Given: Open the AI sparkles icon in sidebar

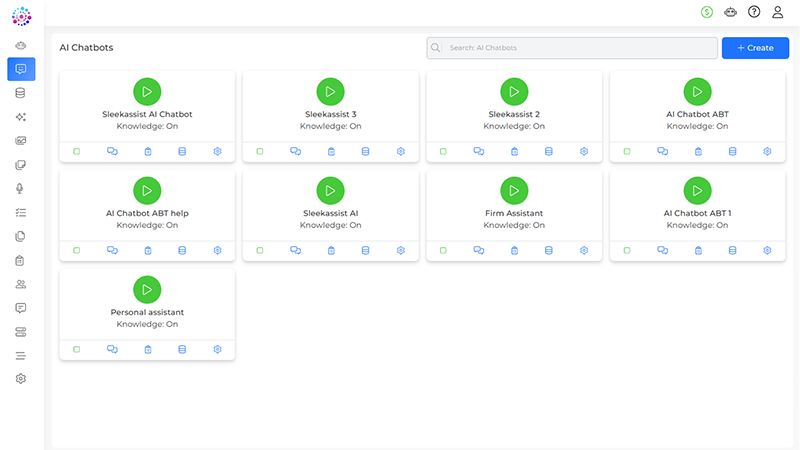Looking at the screenshot, I should click(x=20, y=117).
